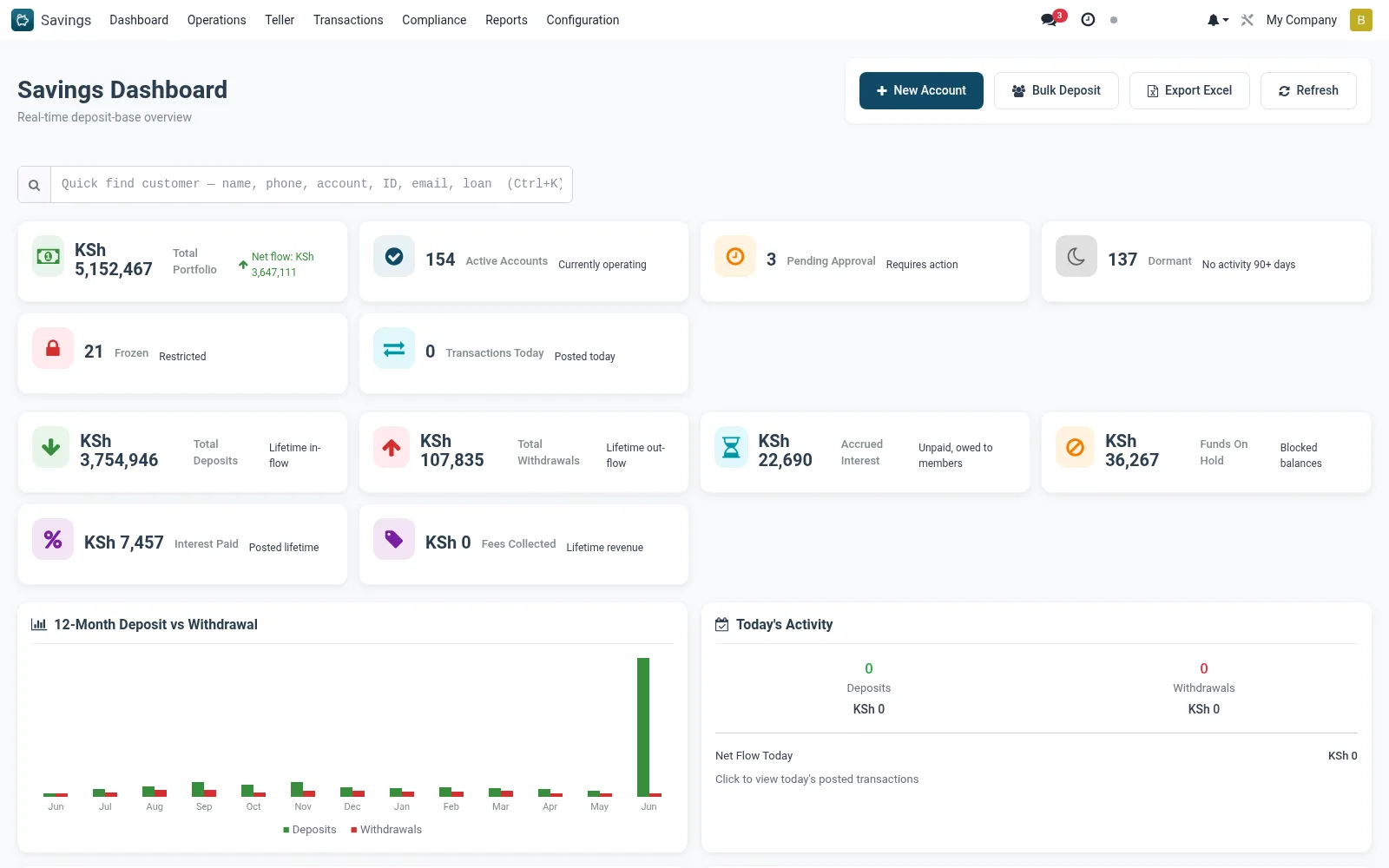Click the KSh 107,835 withdrawals value
Screen dimensions: 1389x868
[x=452, y=450]
